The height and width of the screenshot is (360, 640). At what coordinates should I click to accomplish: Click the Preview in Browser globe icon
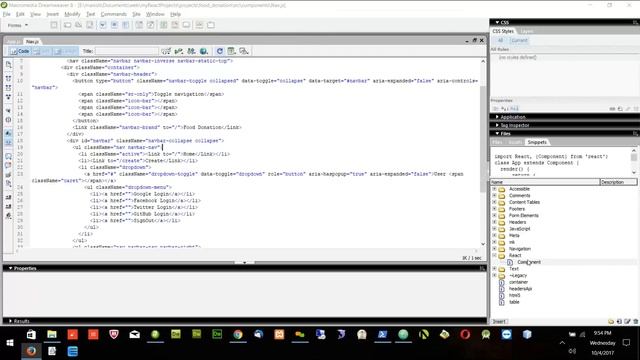204,51
